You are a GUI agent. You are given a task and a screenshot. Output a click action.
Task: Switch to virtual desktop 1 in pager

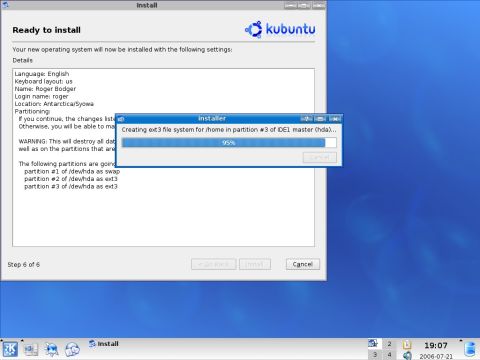coord(375,344)
